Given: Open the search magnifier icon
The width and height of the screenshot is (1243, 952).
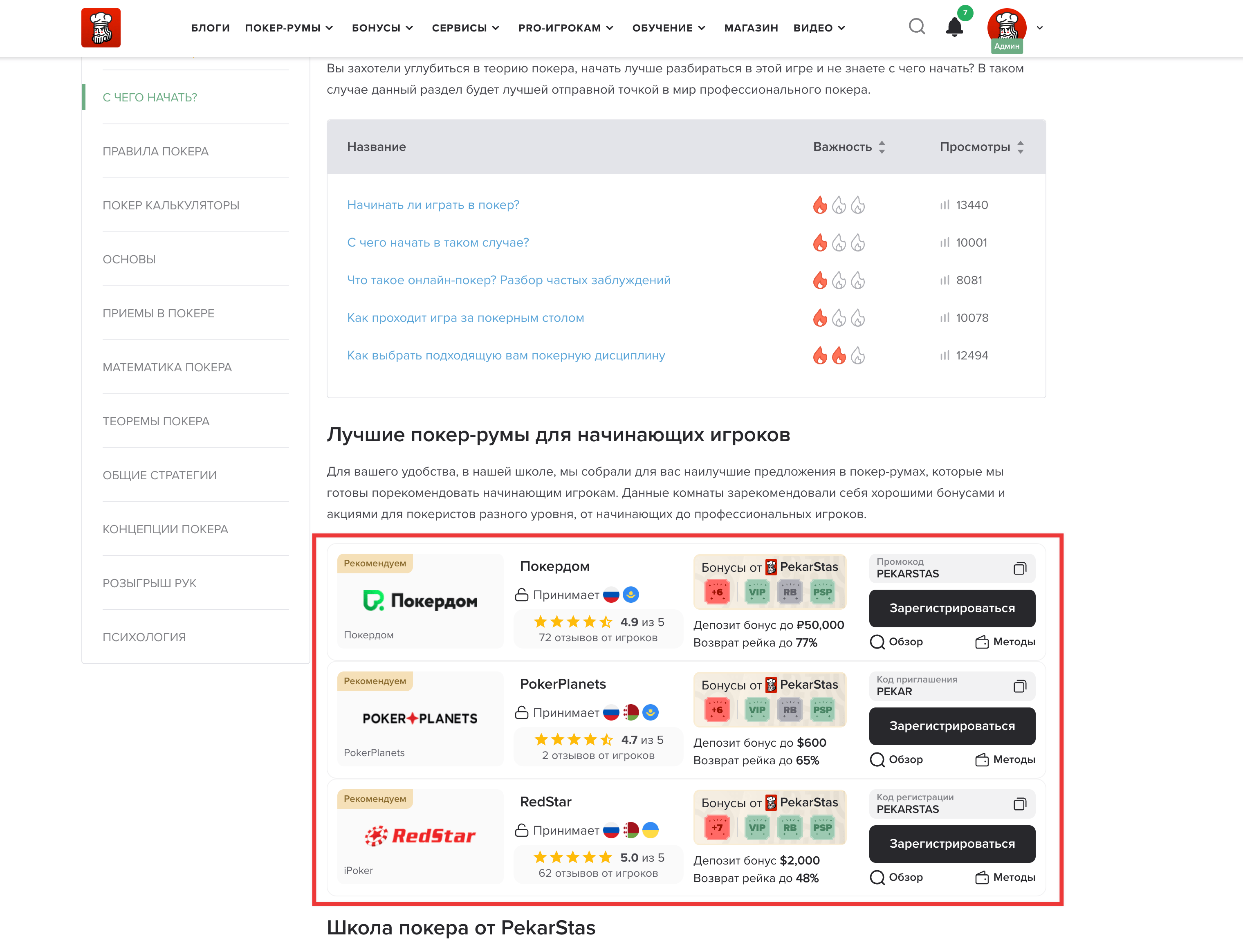Looking at the screenshot, I should click(x=916, y=27).
